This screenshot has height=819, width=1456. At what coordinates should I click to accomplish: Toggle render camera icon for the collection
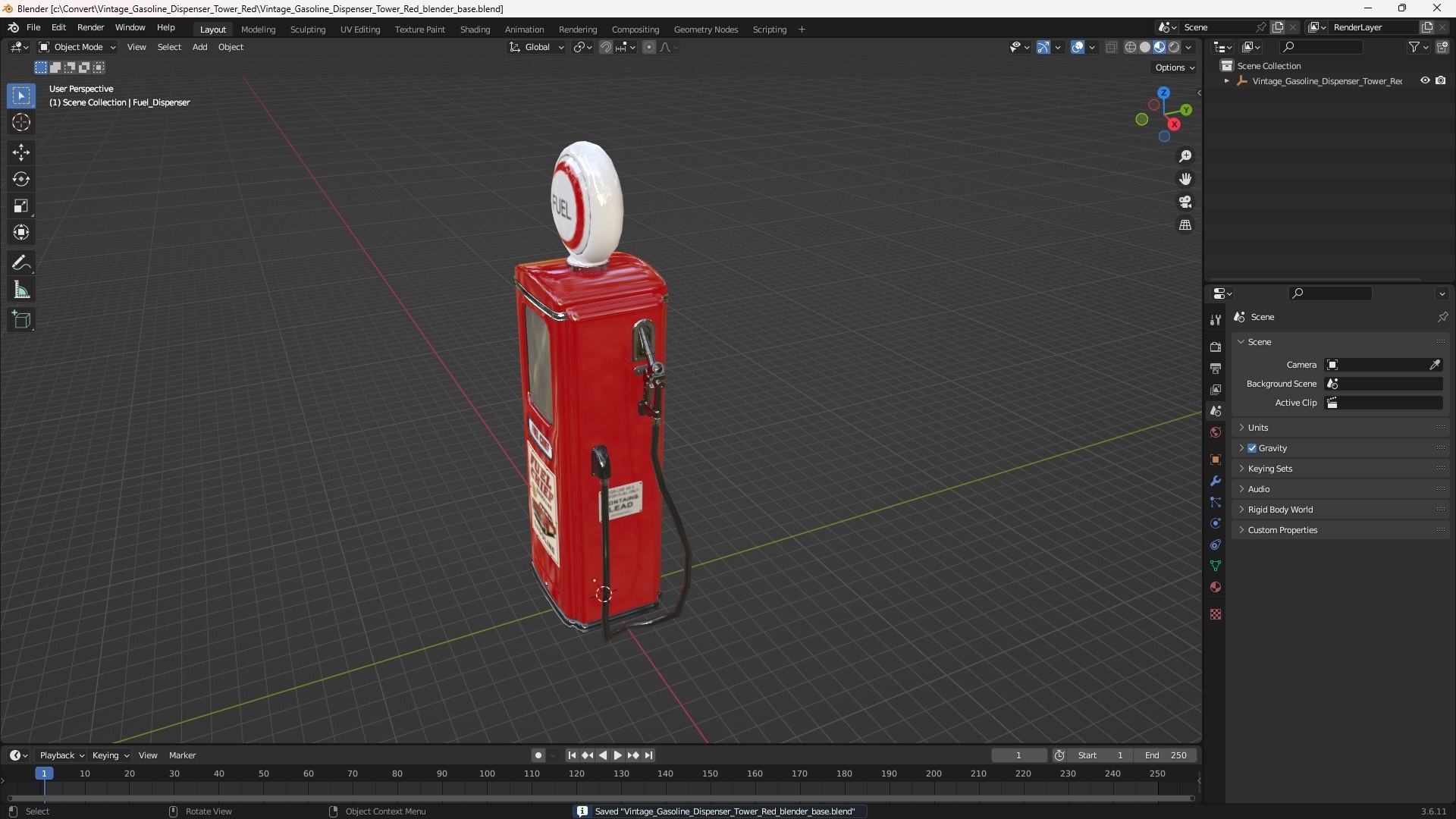(x=1440, y=80)
